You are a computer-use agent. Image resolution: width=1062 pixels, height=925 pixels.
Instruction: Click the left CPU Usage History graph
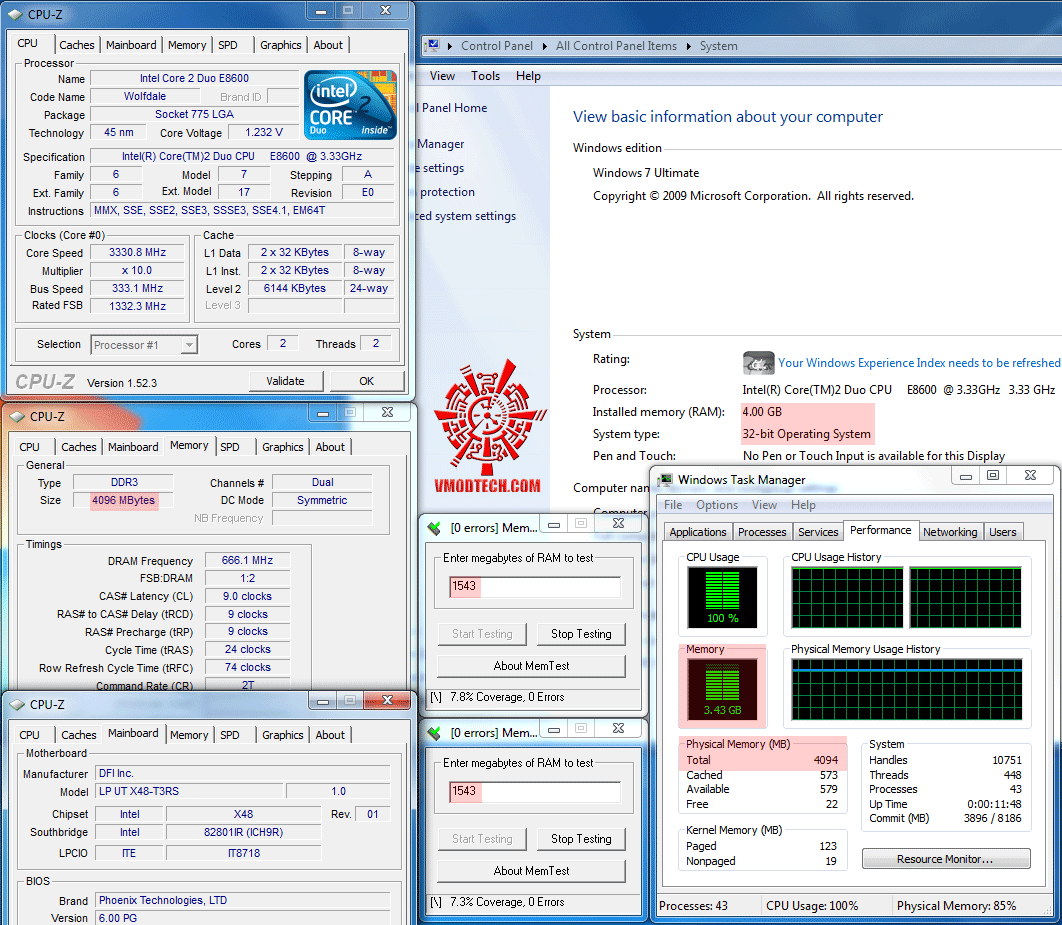[847, 598]
